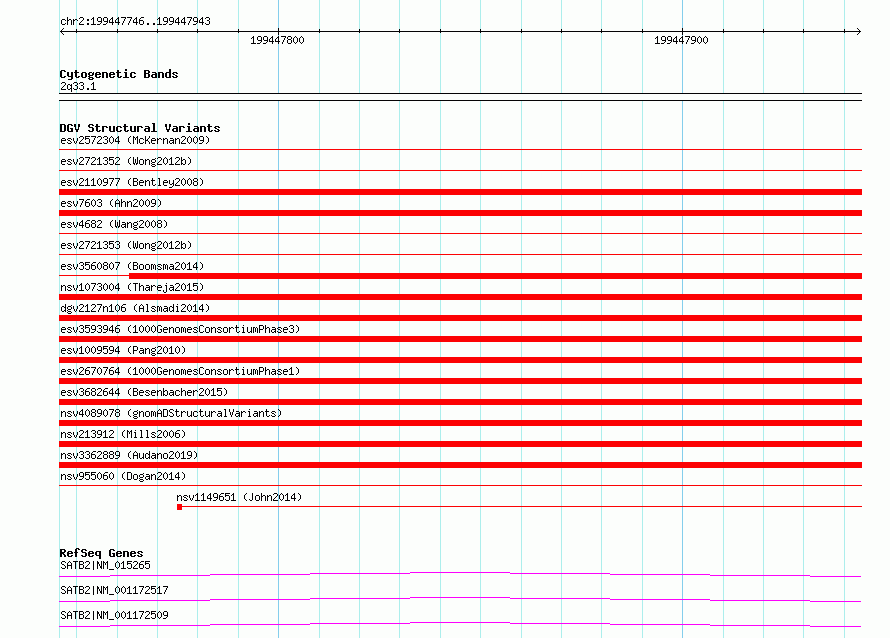Open variant nsv3362889 (Audano2019)
The height and width of the screenshot is (638, 890).
click(x=129, y=455)
